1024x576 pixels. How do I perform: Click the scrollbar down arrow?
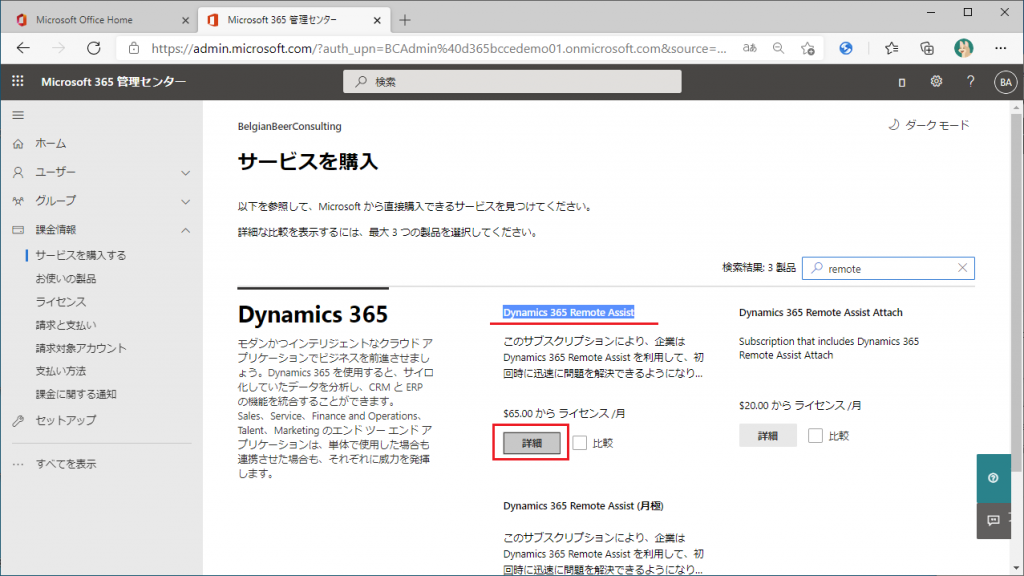1016,568
